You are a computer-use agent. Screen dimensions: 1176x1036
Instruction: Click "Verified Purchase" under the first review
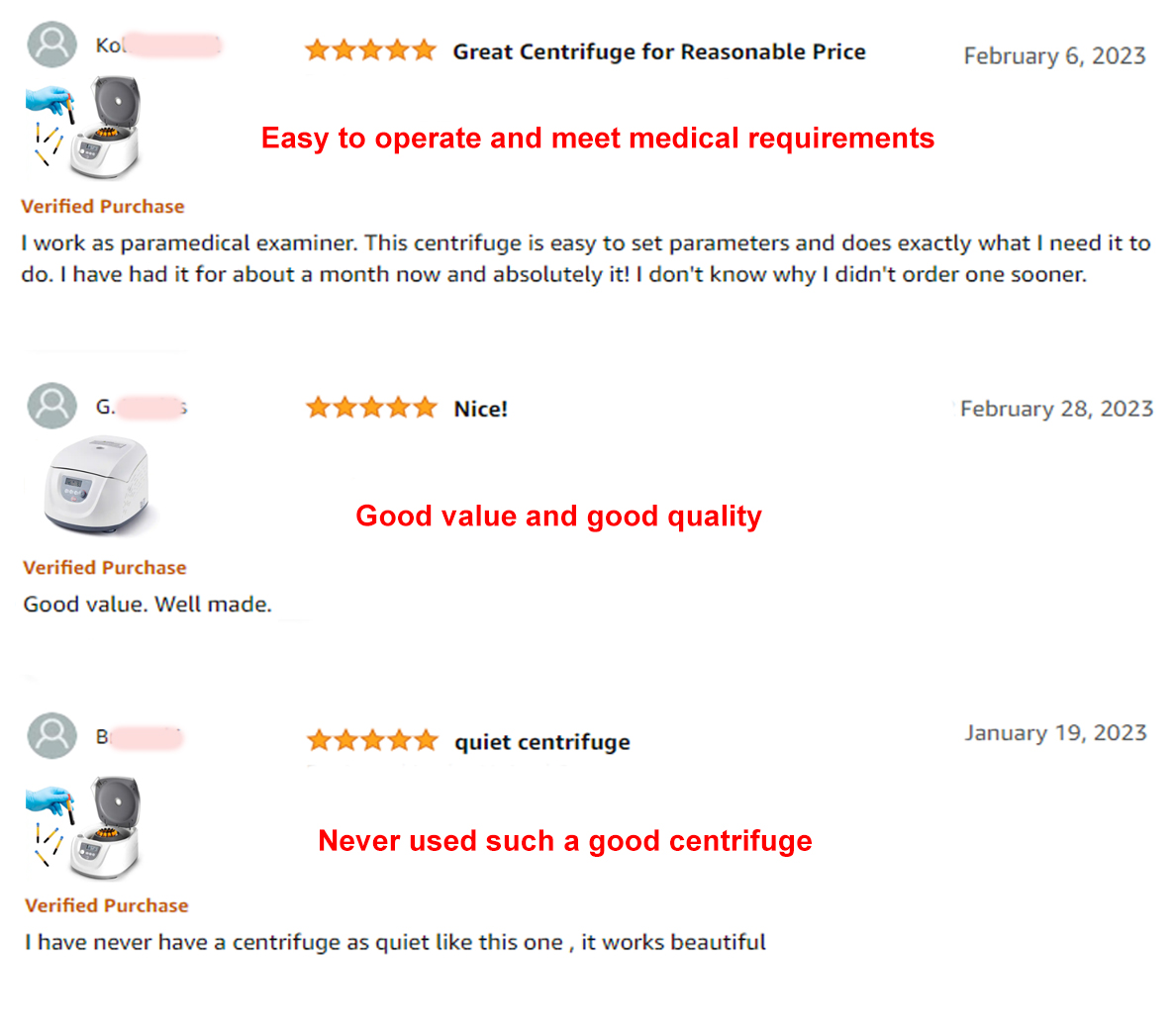pos(103,207)
